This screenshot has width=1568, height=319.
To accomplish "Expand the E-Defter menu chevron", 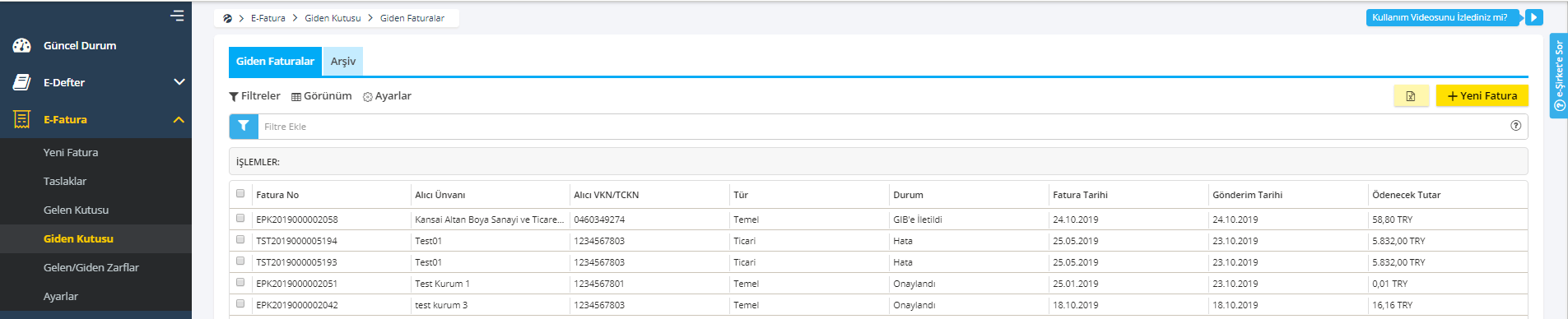I will pos(179,82).
